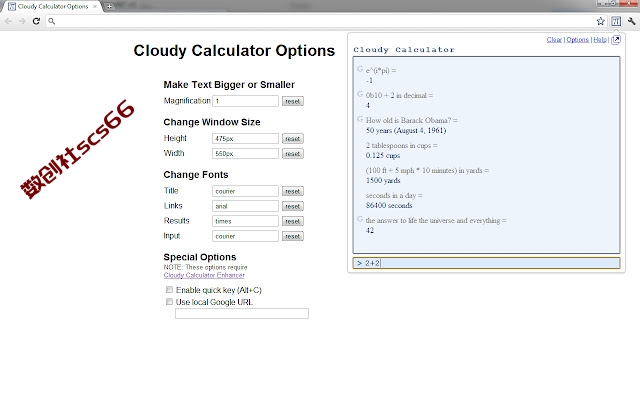Click the calculator input box with 2+2
The image size is (640, 400).
(x=487, y=263)
